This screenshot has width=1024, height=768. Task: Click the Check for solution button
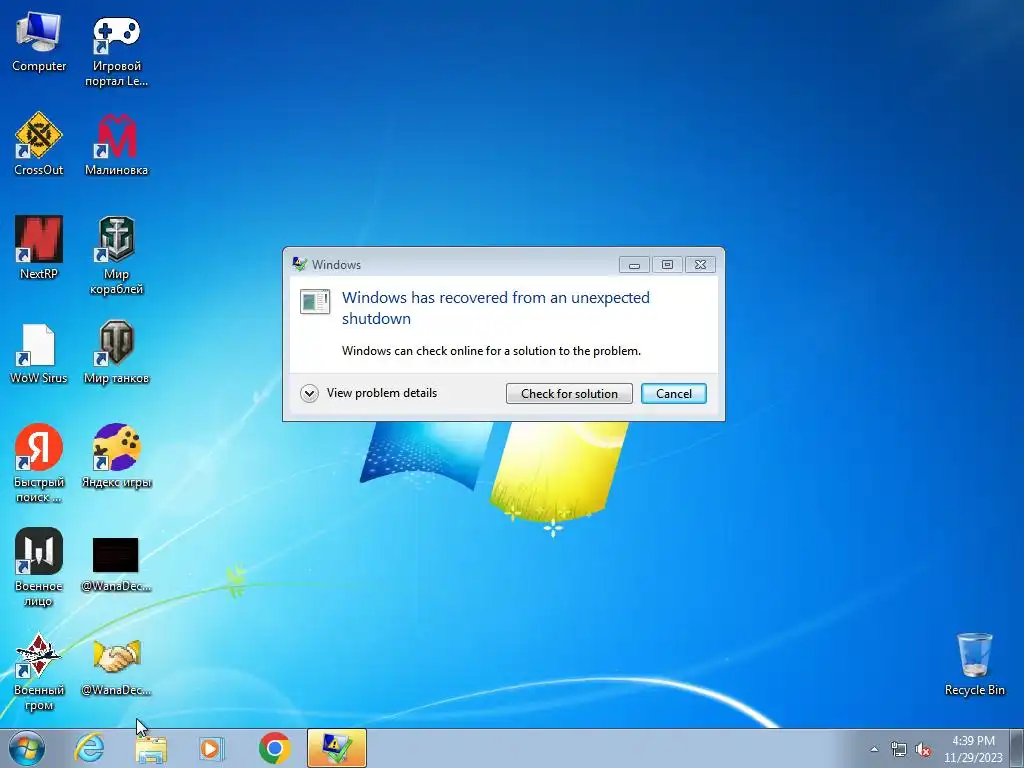pyautogui.click(x=569, y=393)
